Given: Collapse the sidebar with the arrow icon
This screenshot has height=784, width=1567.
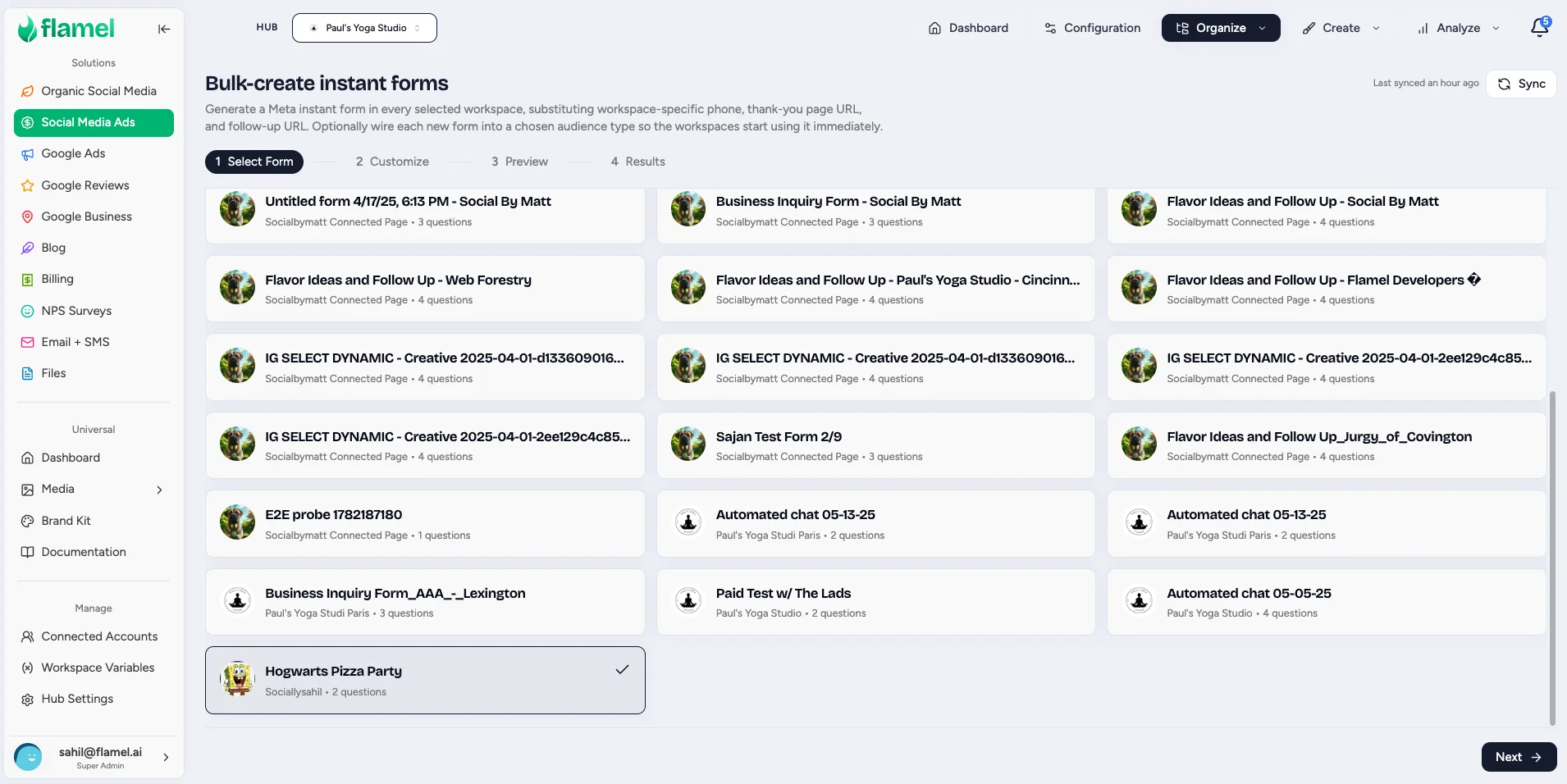Looking at the screenshot, I should click(x=164, y=29).
